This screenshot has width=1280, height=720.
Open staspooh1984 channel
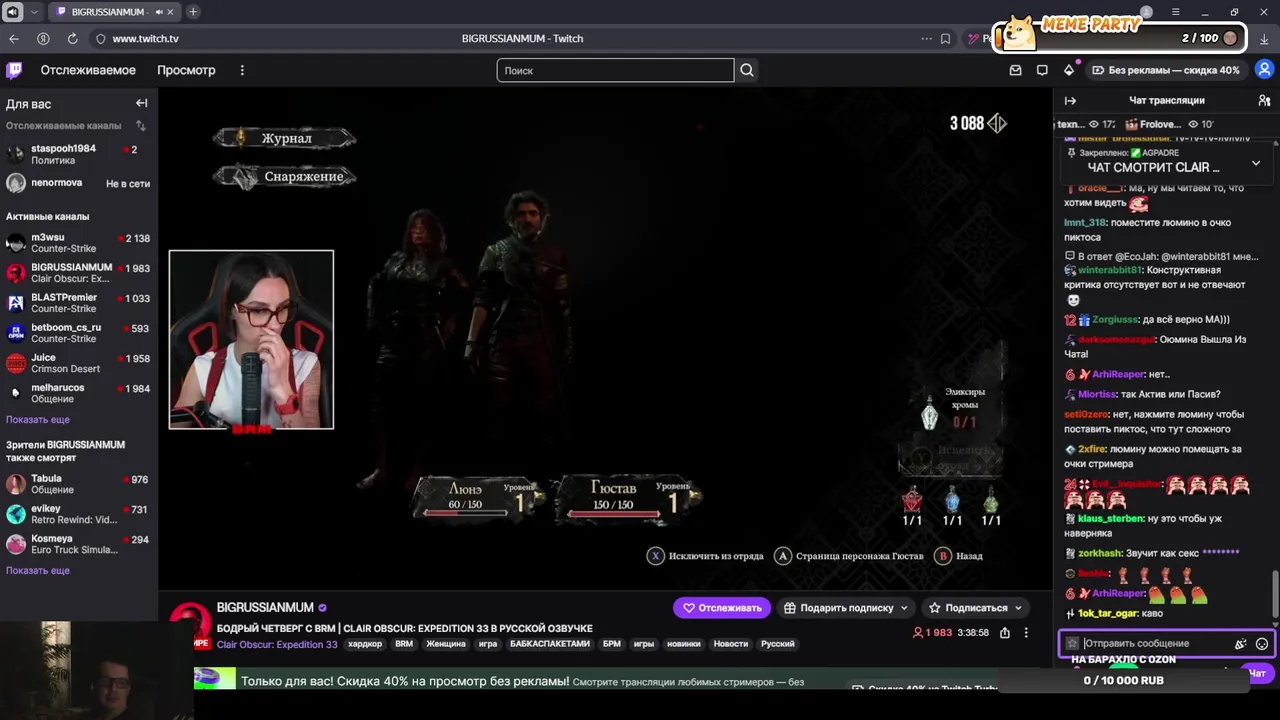78,154
